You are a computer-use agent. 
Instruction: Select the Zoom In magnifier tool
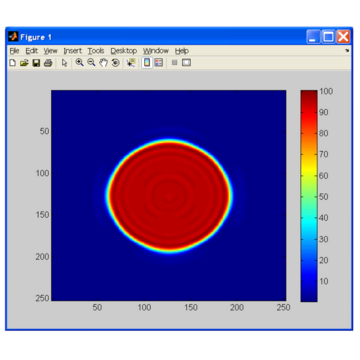click(x=79, y=62)
